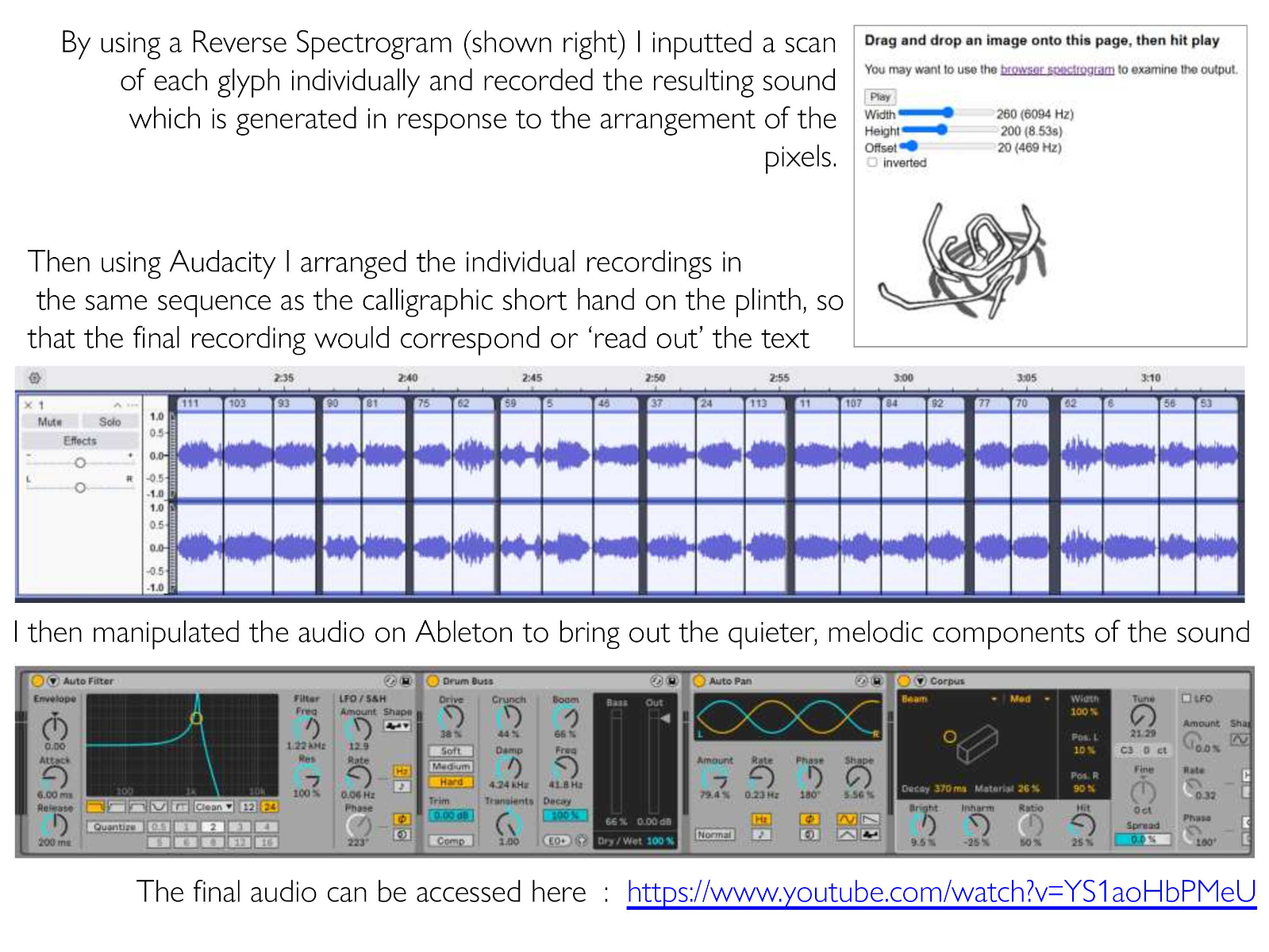
Task: Mute Audacity track 1
Action: click(50, 422)
